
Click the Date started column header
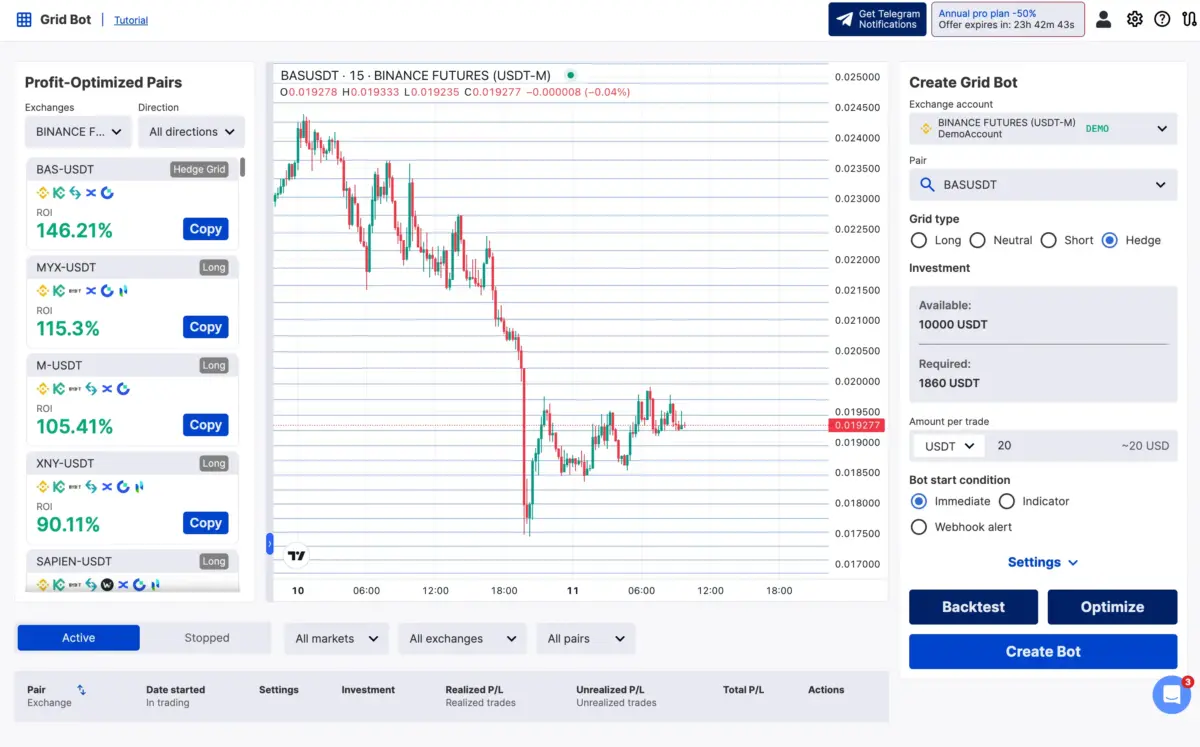pyautogui.click(x=175, y=690)
